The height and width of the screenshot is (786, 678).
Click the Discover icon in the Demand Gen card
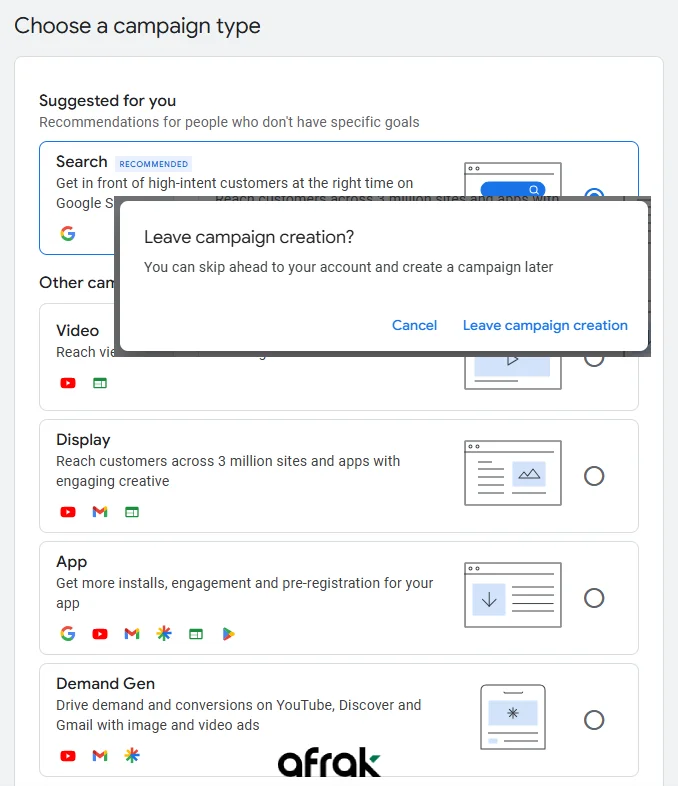[131, 756]
